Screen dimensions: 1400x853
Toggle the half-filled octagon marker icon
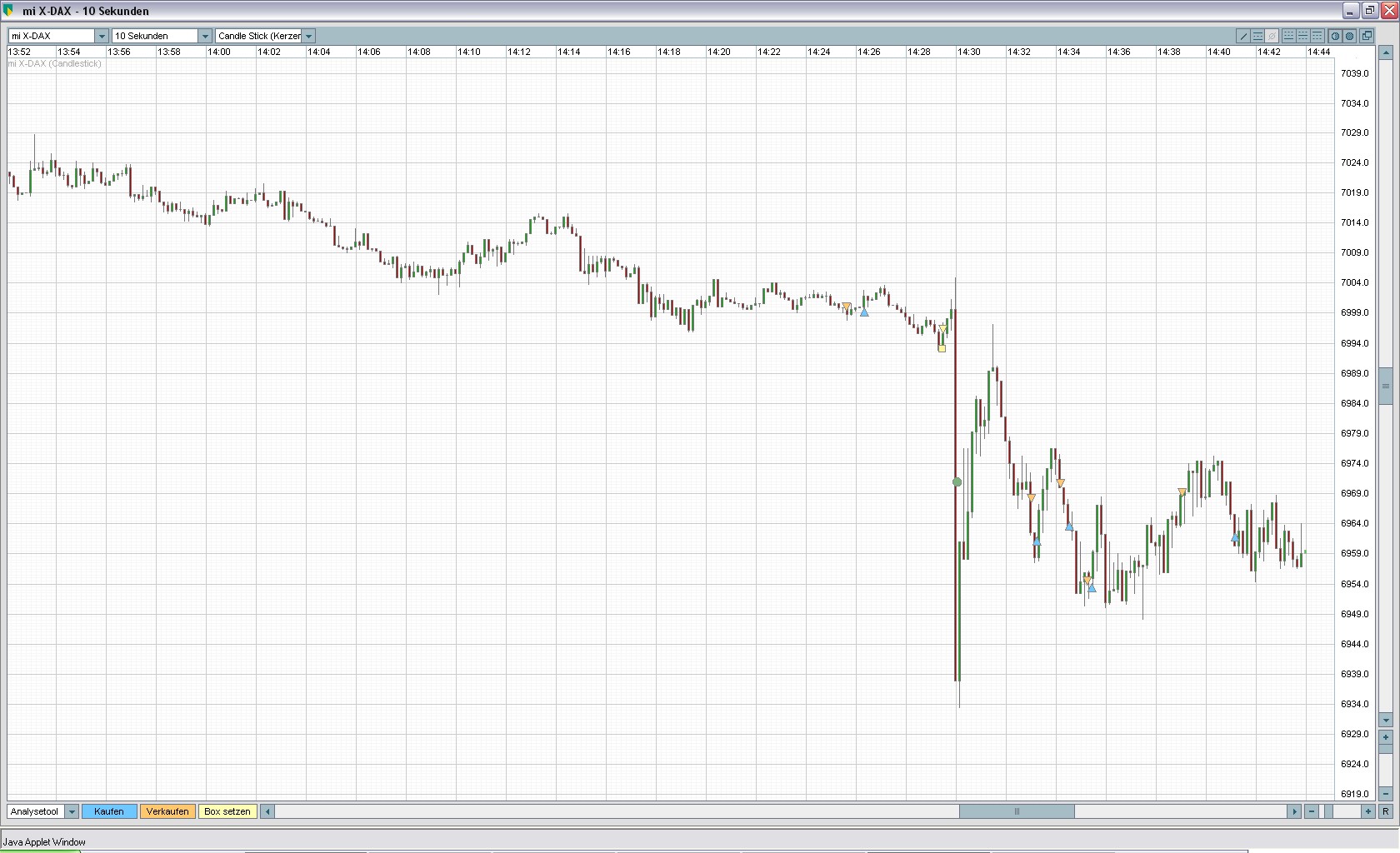click(1335, 36)
